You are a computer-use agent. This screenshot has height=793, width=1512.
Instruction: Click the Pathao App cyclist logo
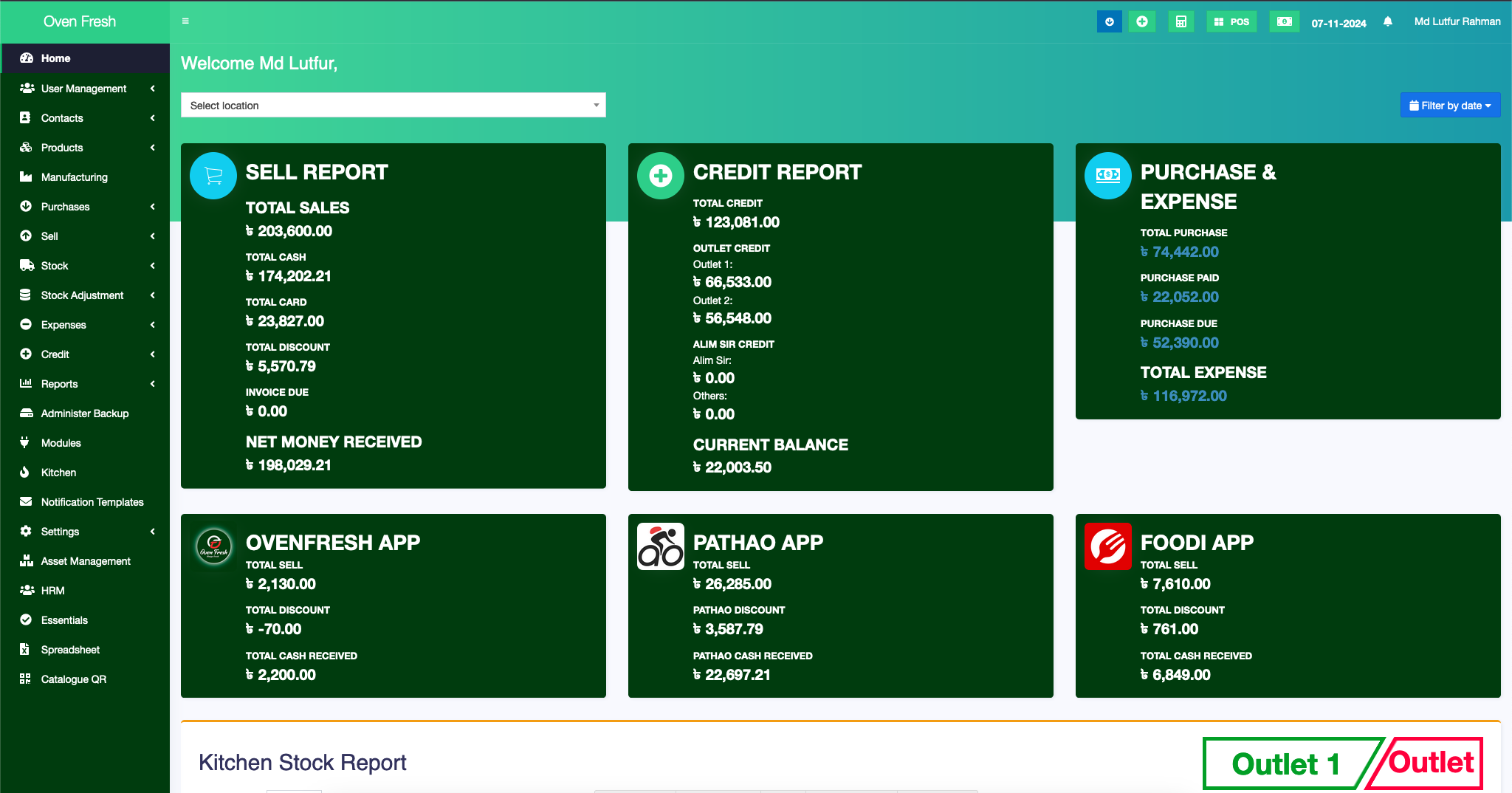[661, 546]
